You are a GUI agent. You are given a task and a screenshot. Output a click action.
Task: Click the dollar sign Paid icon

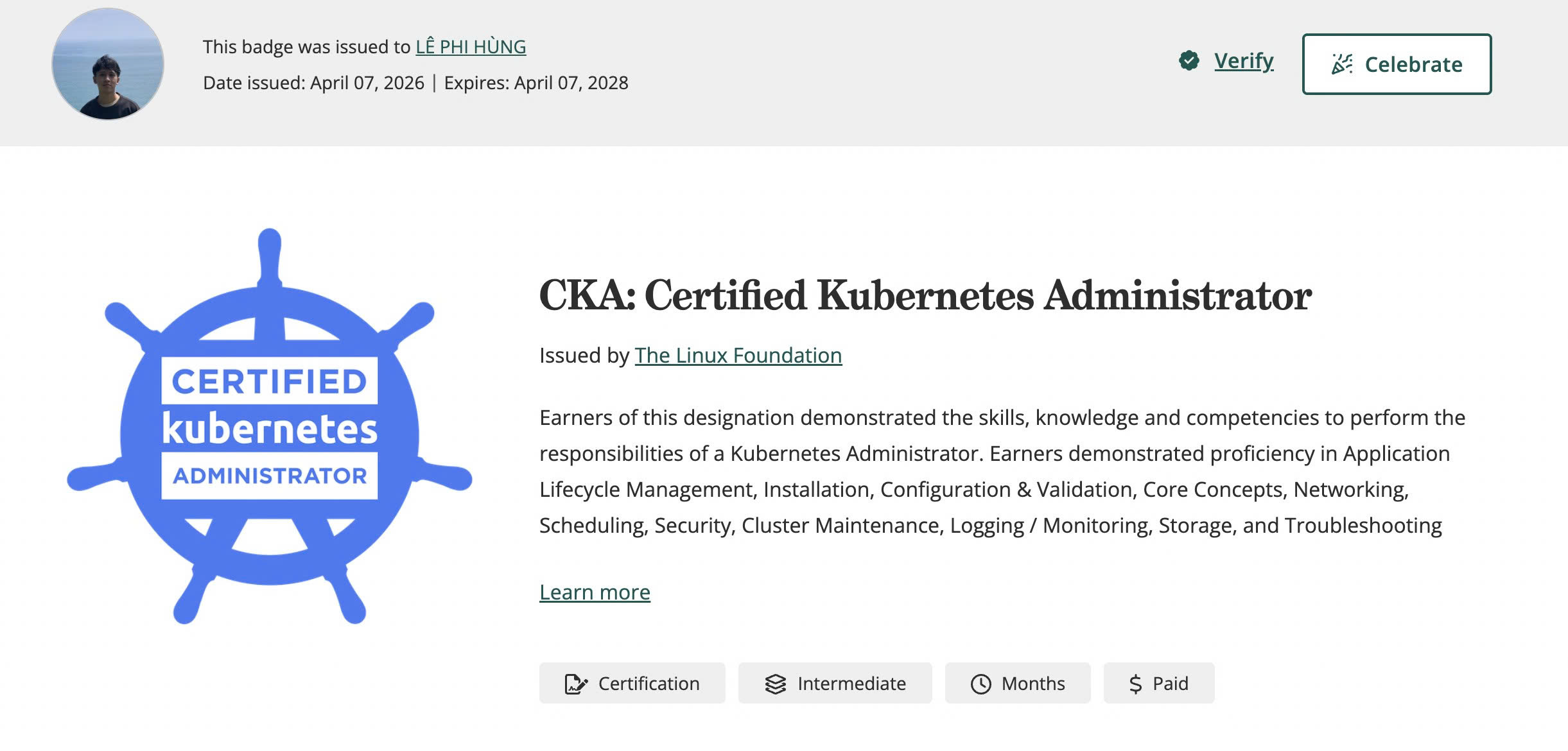click(1135, 684)
